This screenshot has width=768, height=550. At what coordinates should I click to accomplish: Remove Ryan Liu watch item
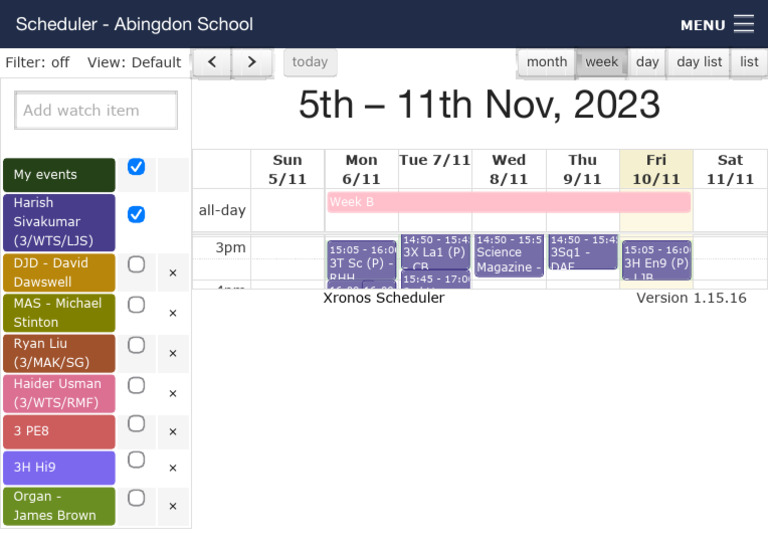click(x=172, y=353)
